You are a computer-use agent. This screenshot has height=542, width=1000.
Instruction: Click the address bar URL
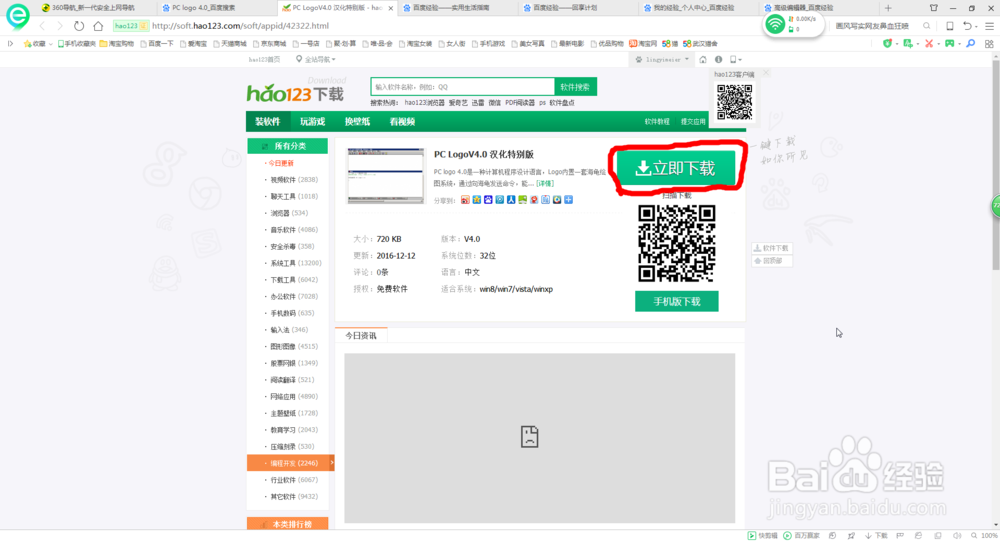point(240,26)
